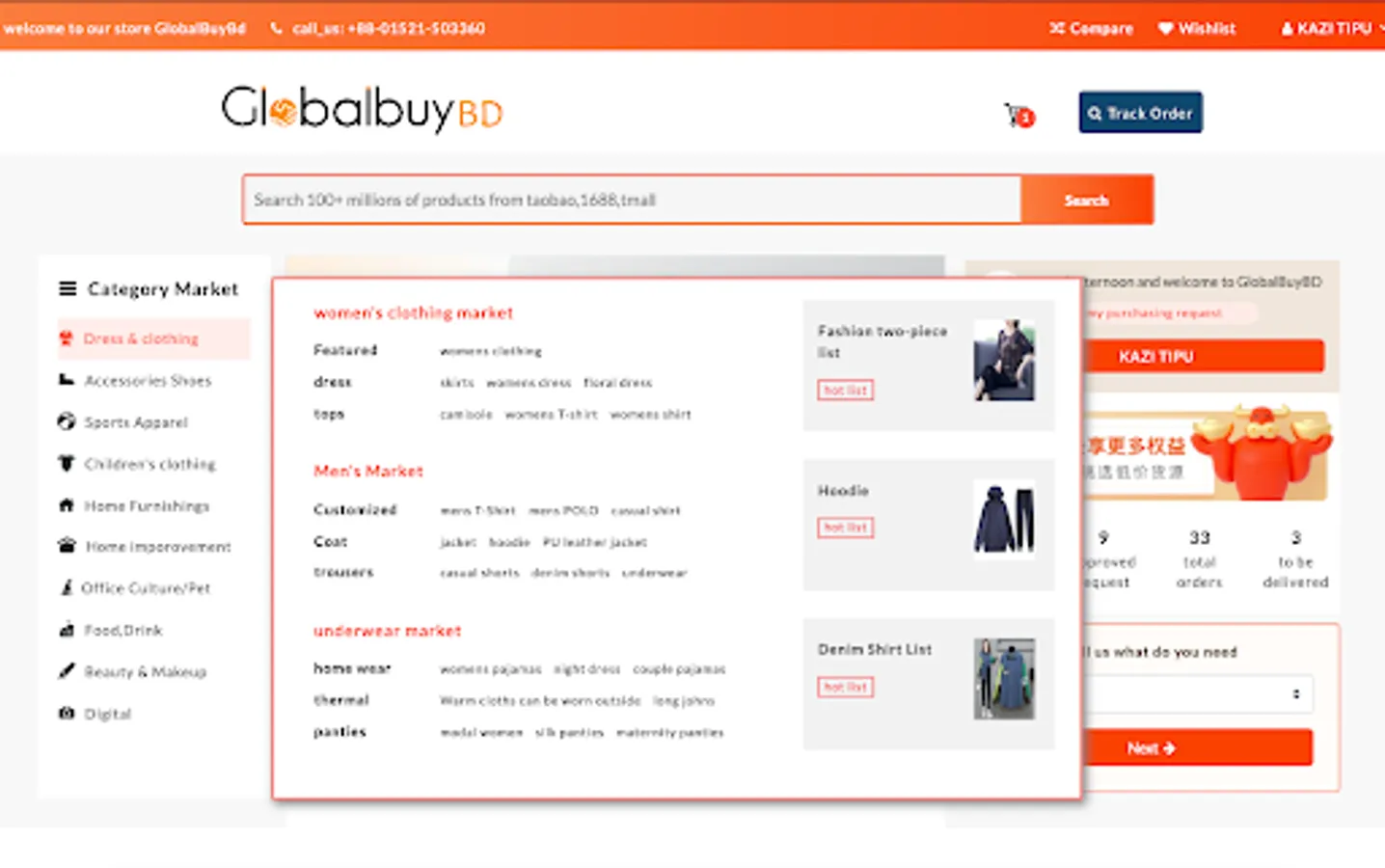Click the womens T-shirt link
This screenshot has height=868, width=1385.
tap(551, 415)
